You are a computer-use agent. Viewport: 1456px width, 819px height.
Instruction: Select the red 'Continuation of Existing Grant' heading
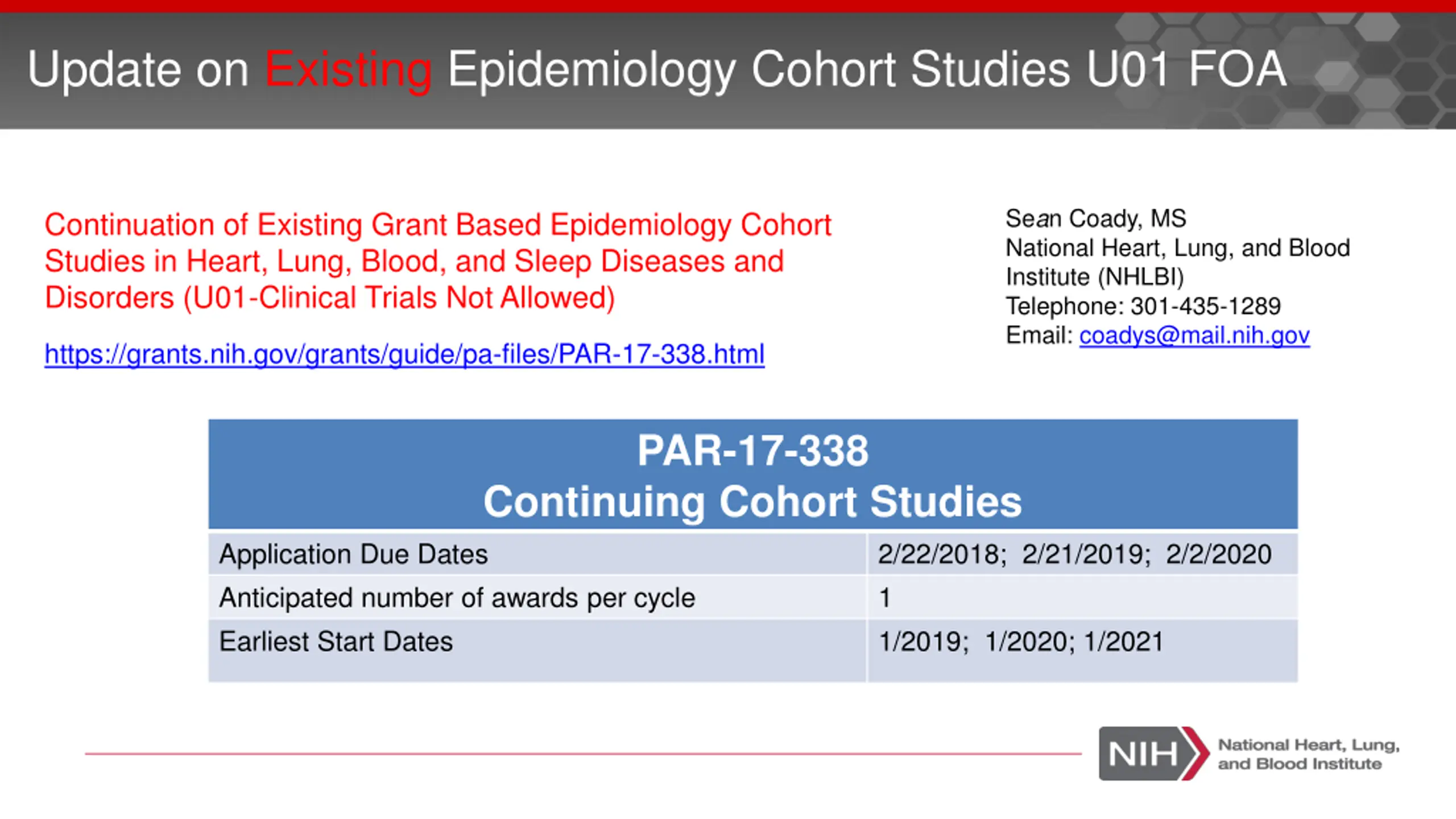click(438, 261)
